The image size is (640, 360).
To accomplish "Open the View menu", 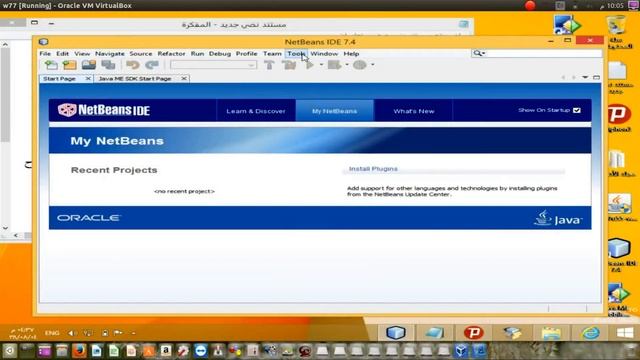I will (x=82, y=53).
